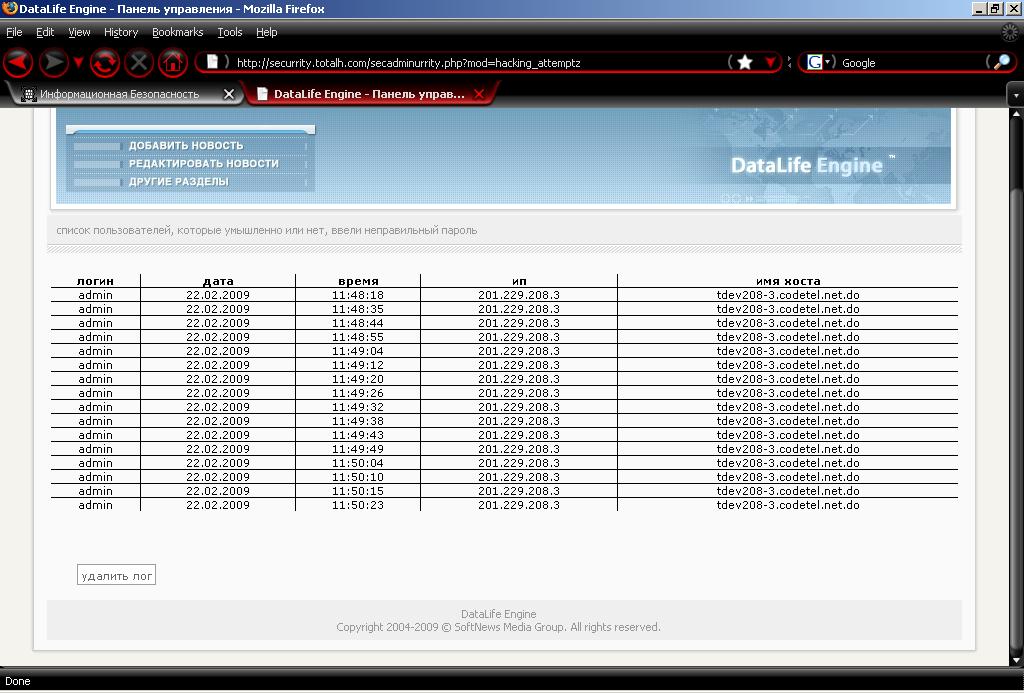Click the search magnifier icon

(x=1002, y=62)
